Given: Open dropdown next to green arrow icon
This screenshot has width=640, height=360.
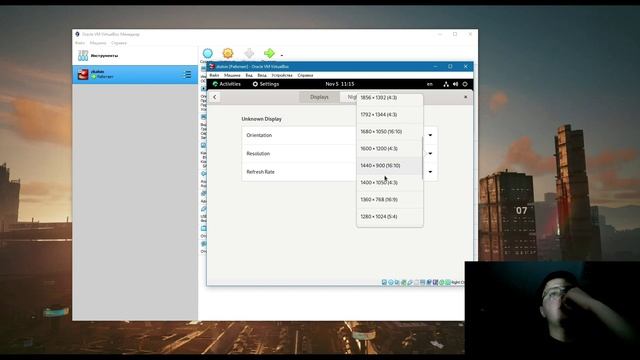Looking at the screenshot, I should coord(282,55).
